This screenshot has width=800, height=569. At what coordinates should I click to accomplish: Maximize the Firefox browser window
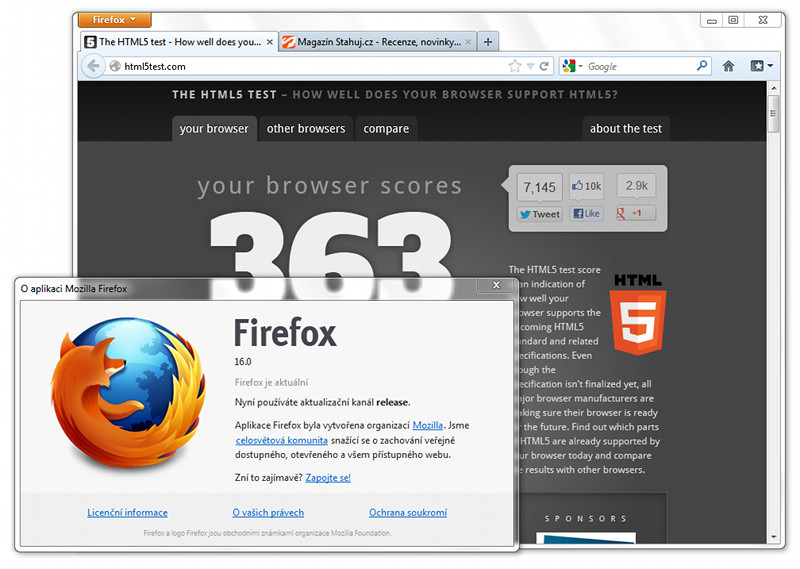click(733, 20)
